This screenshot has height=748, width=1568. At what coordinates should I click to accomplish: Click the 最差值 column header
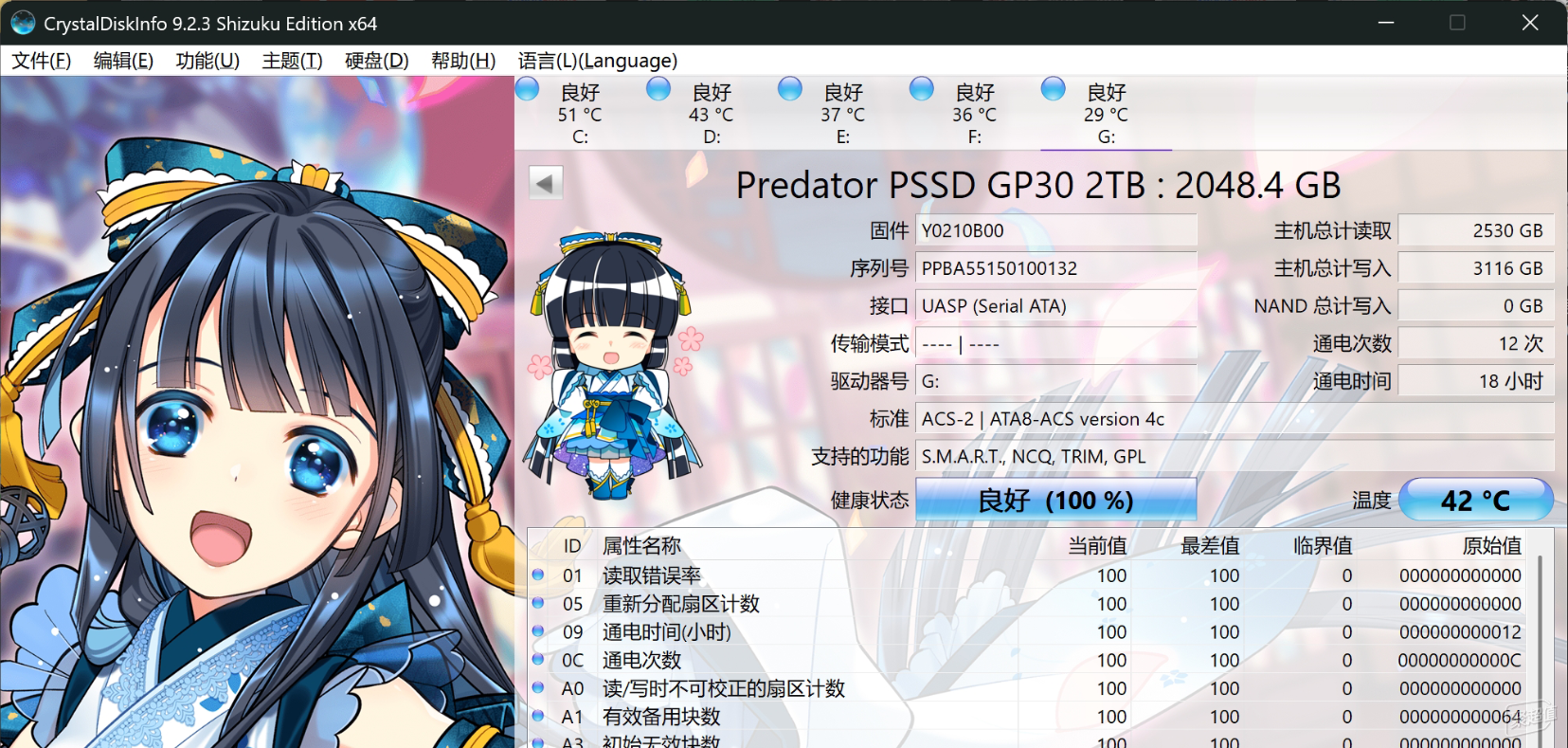tap(1210, 546)
